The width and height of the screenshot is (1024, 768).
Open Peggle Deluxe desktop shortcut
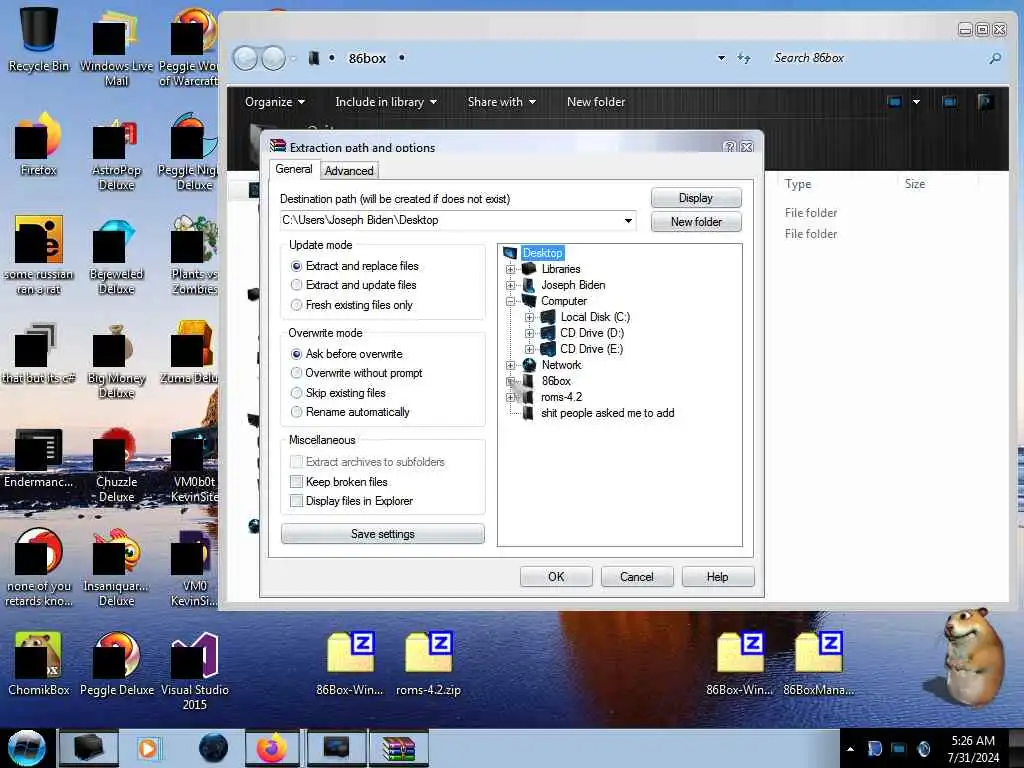(116, 663)
